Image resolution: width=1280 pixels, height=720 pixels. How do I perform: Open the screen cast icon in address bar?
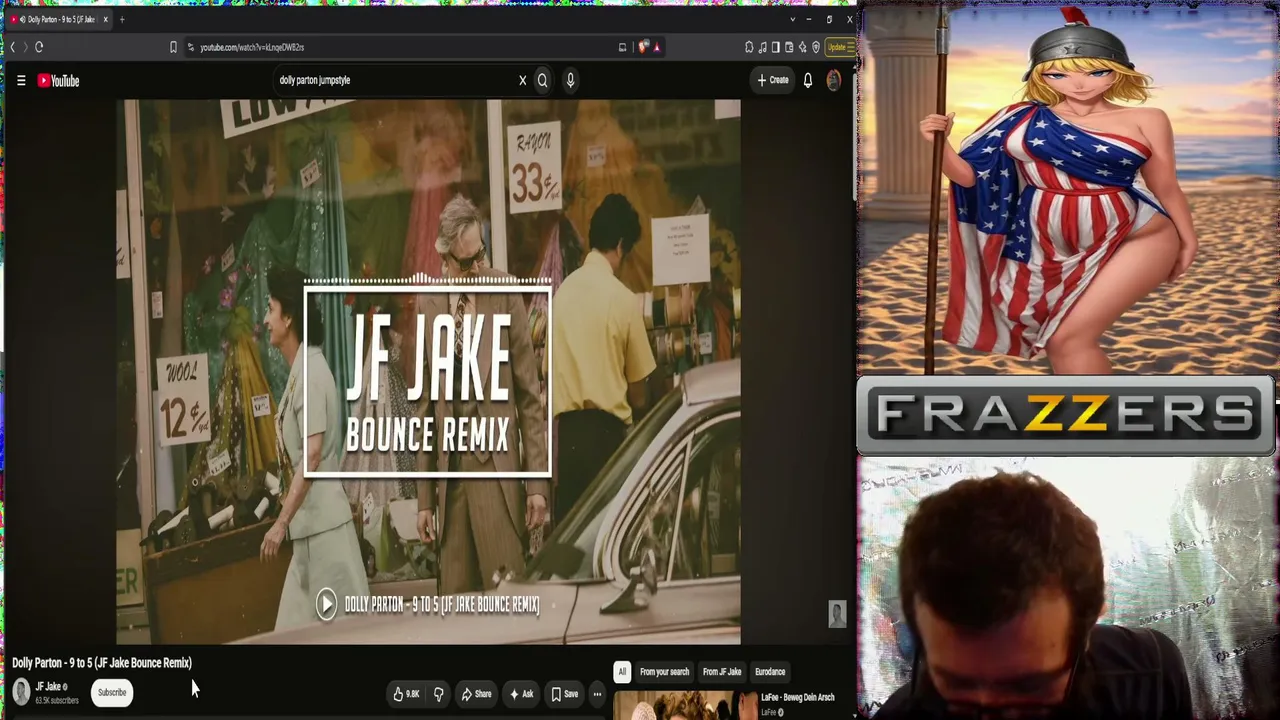tap(622, 47)
